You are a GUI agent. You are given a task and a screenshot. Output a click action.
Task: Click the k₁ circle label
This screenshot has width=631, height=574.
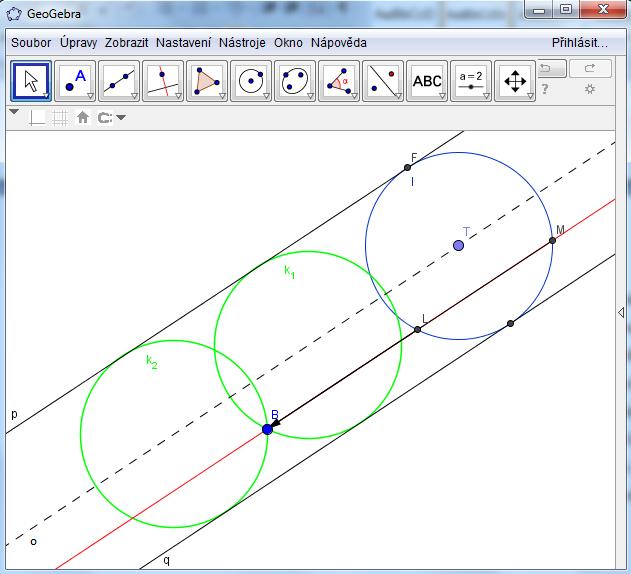[290, 272]
